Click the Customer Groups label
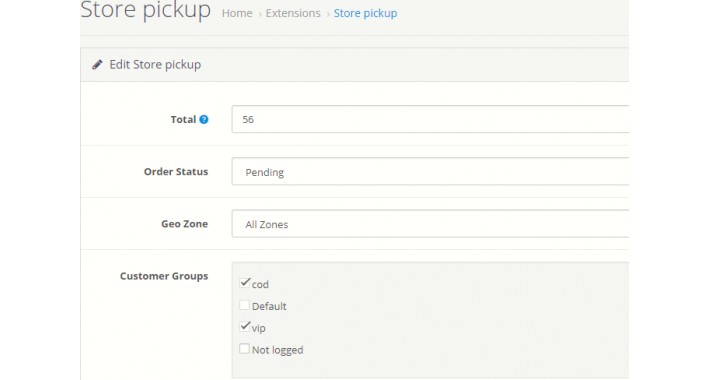Image resolution: width=710 pixels, height=380 pixels. [x=164, y=276]
